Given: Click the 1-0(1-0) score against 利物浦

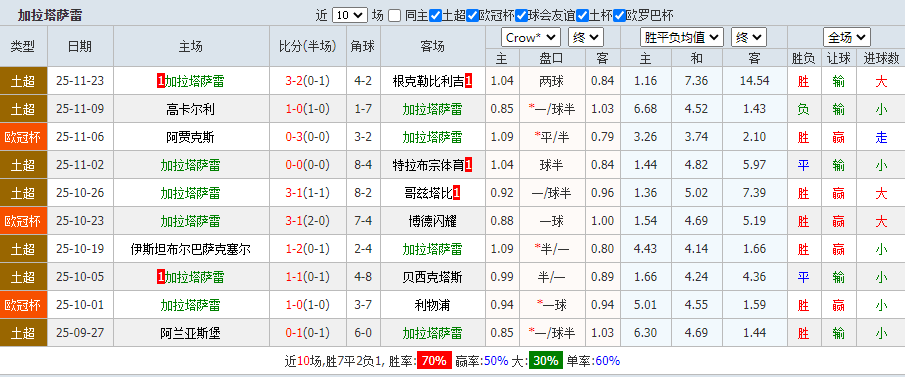Looking at the screenshot, I should click(x=308, y=305).
